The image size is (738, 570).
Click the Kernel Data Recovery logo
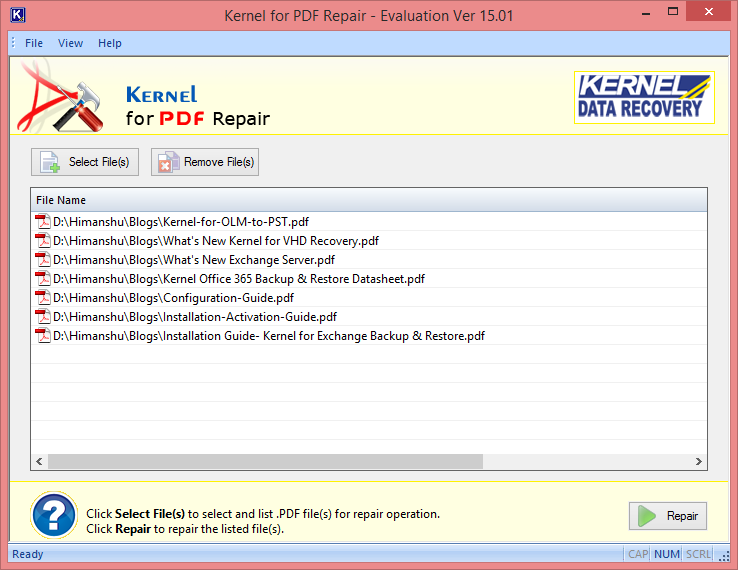click(x=644, y=97)
